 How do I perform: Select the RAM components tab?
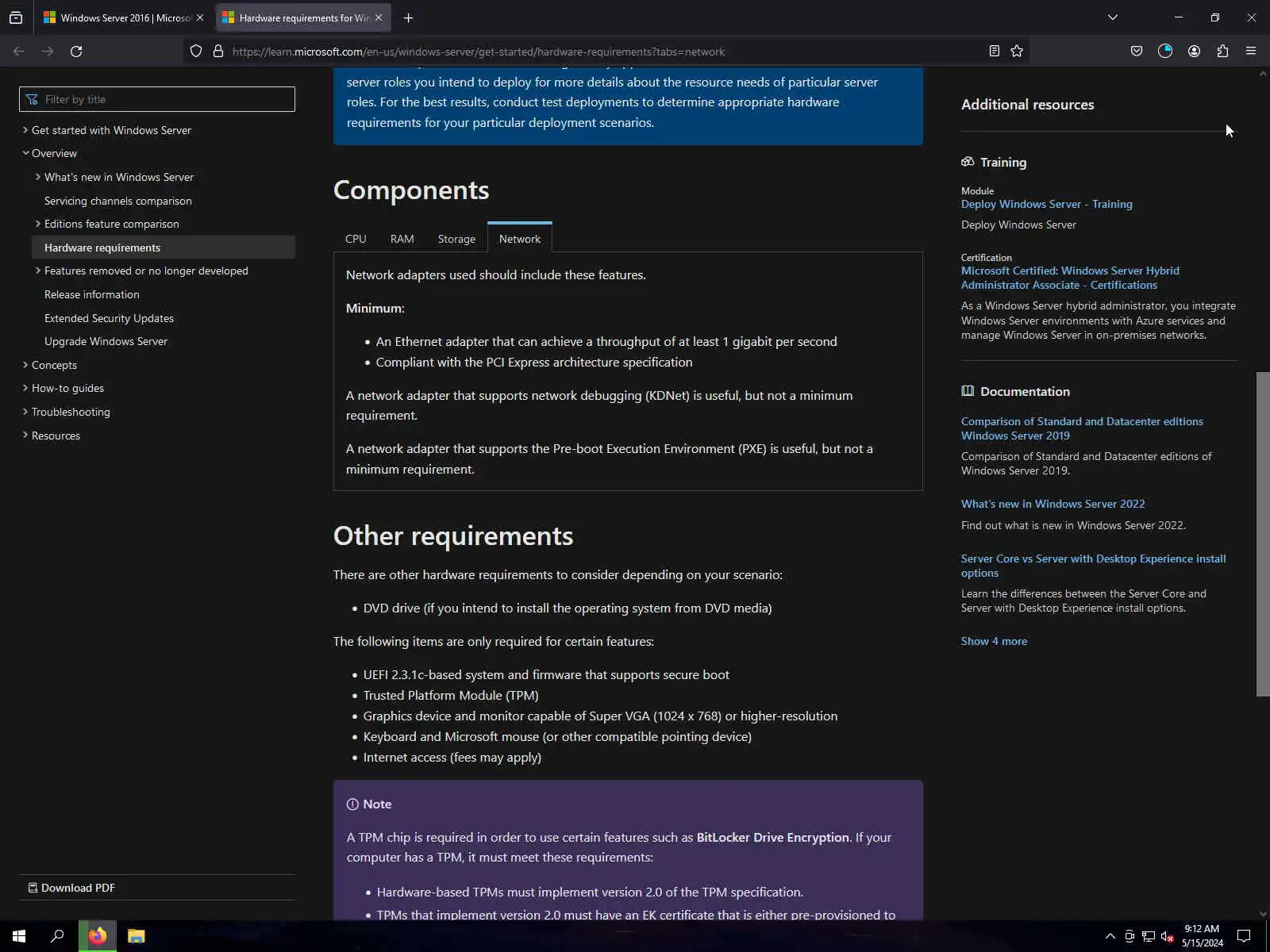coord(402,239)
